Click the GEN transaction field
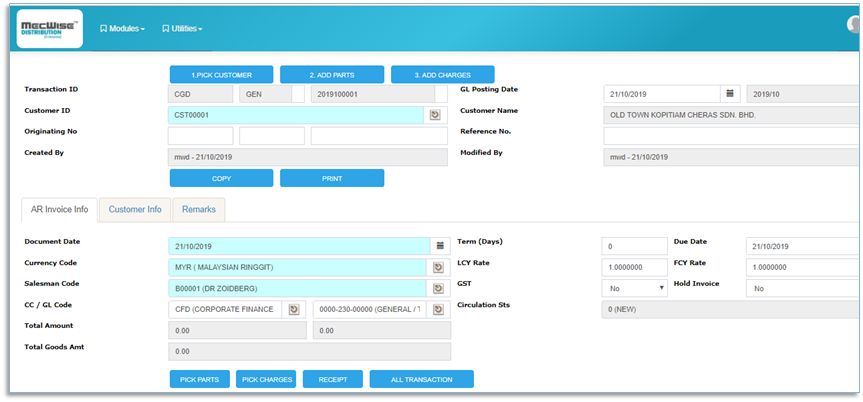 (x=265, y=94)
